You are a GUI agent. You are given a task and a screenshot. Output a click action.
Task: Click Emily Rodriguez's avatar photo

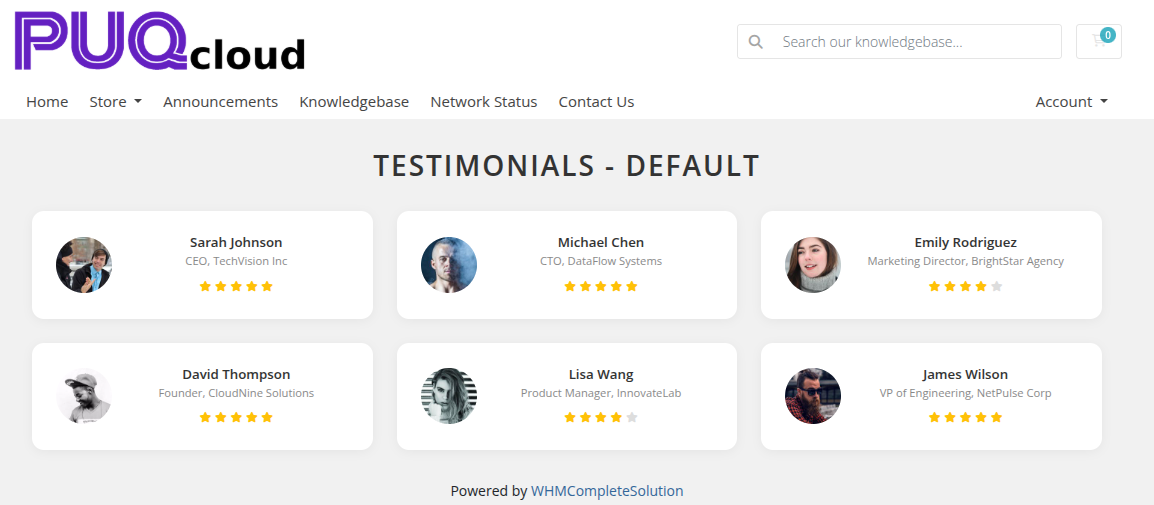click(x=813, y=265)
